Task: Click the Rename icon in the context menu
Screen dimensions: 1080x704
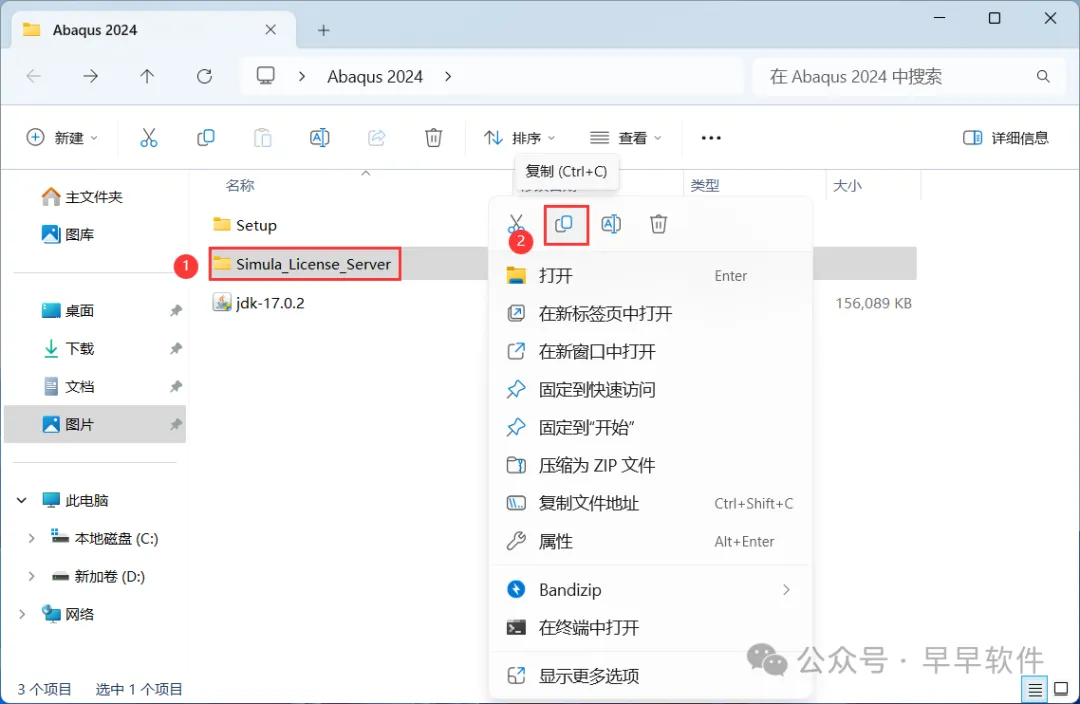Action: coord(611,224)
